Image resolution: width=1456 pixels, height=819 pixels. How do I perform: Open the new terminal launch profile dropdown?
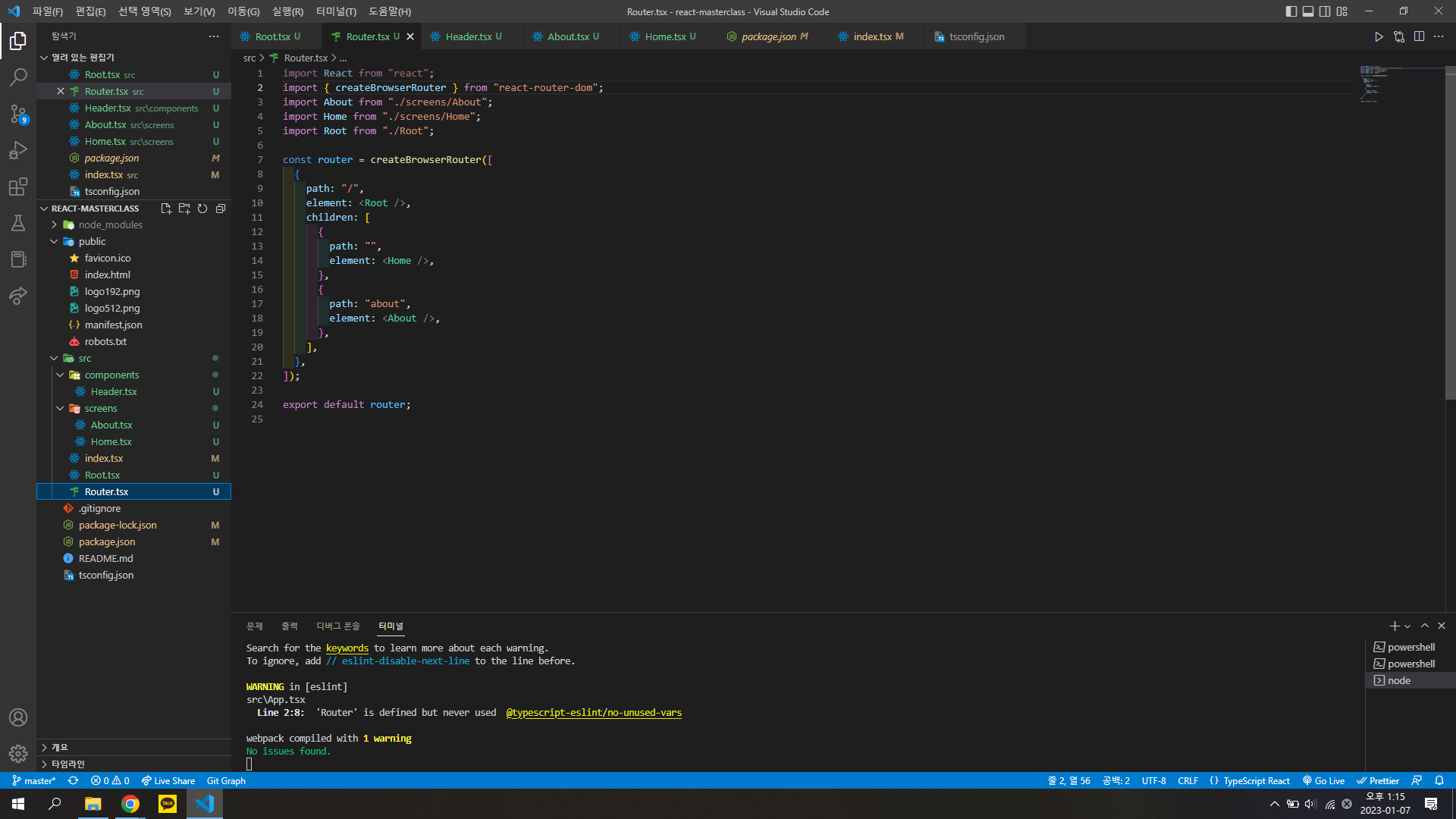[1407, 626]
